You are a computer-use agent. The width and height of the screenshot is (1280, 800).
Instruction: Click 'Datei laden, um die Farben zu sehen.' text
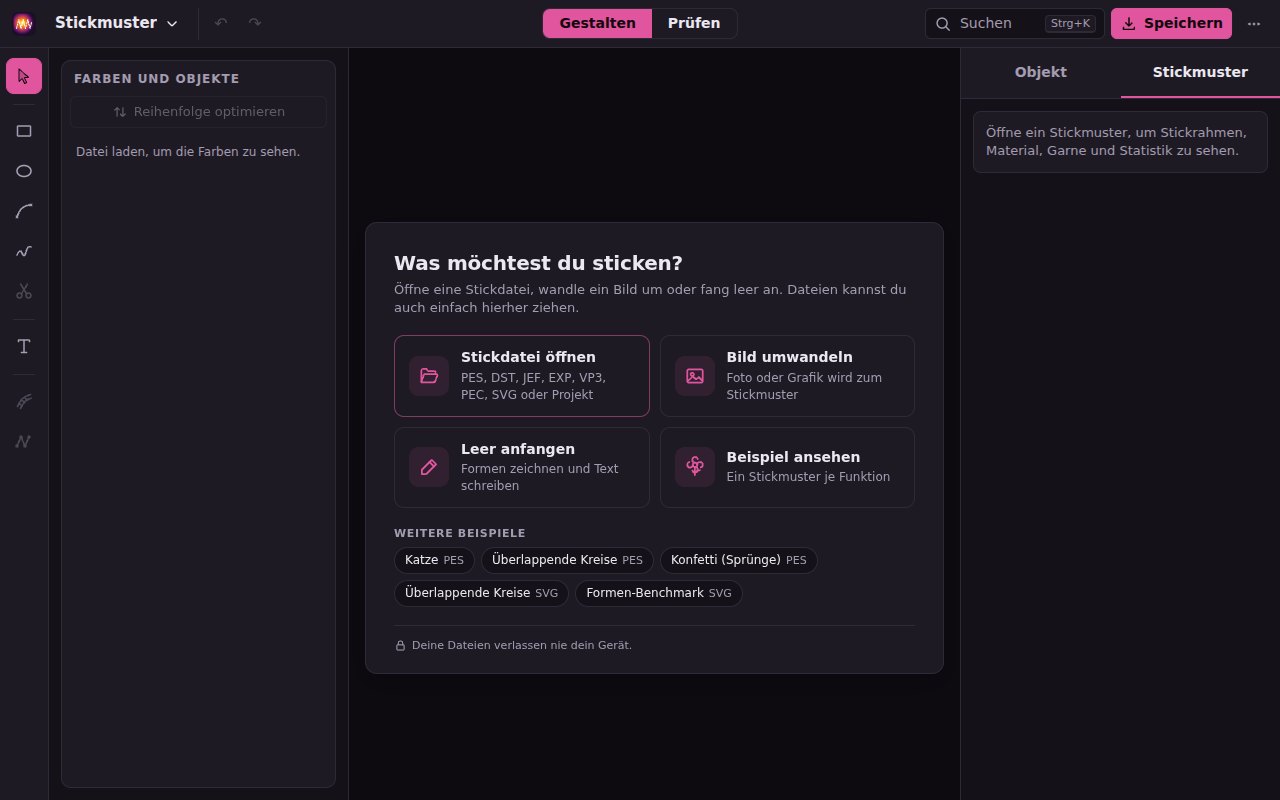click(x=188, y=152)
